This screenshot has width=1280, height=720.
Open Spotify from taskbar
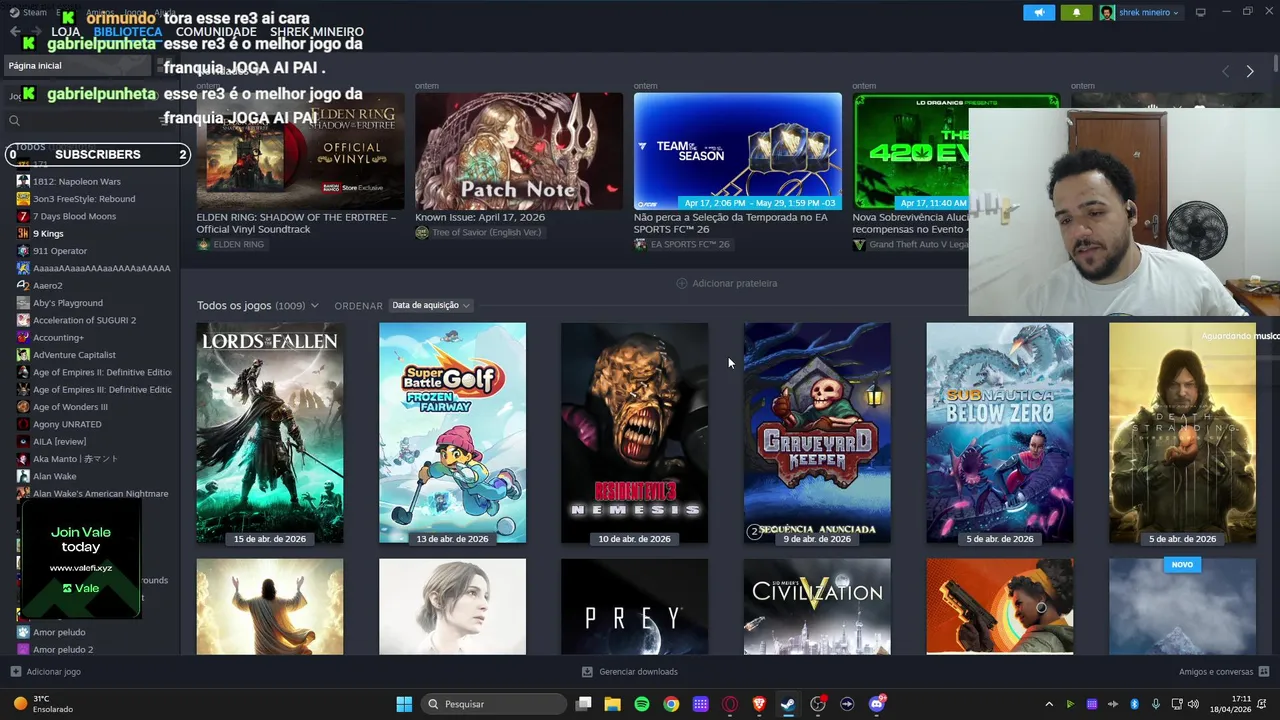(642, 704)
